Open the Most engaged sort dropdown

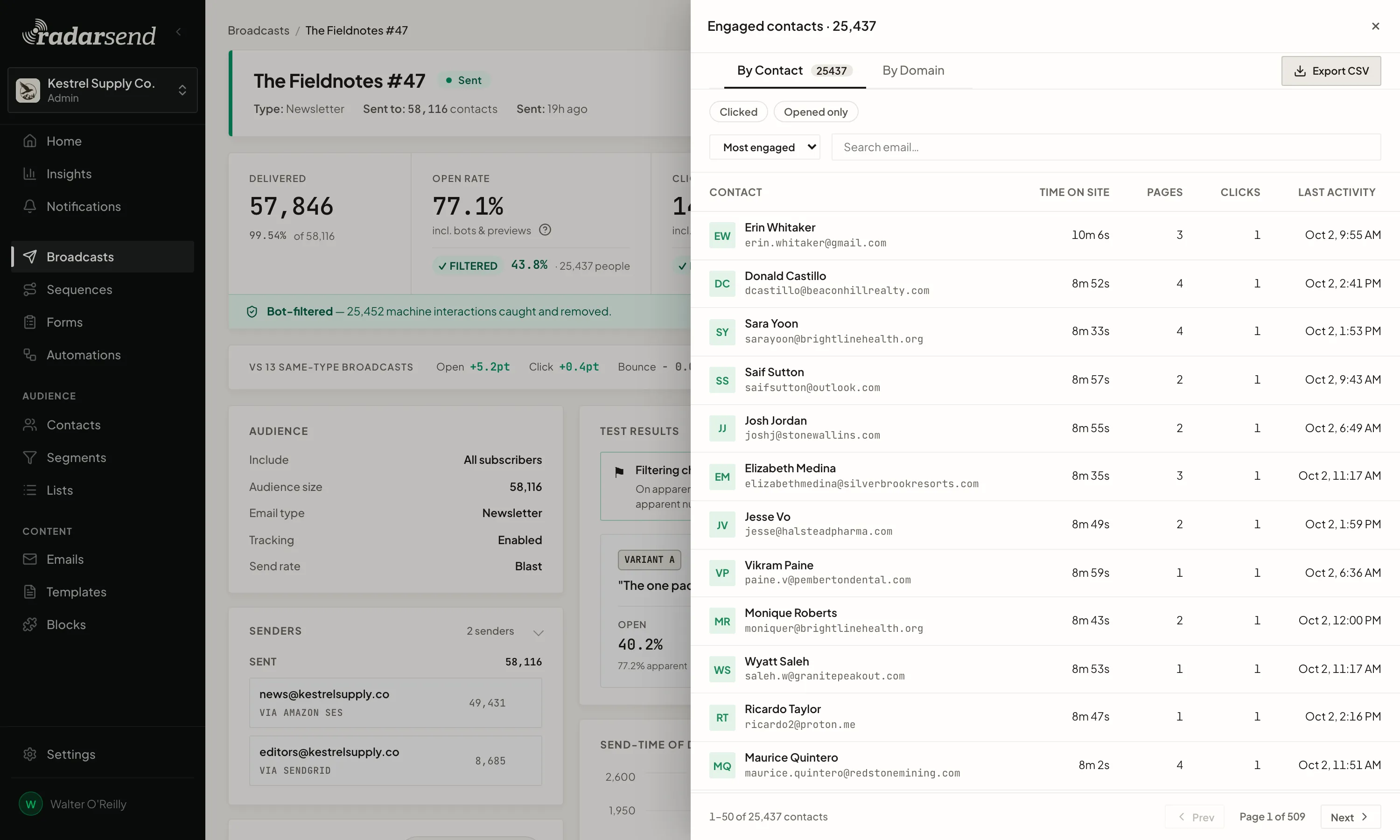[764, 147]
